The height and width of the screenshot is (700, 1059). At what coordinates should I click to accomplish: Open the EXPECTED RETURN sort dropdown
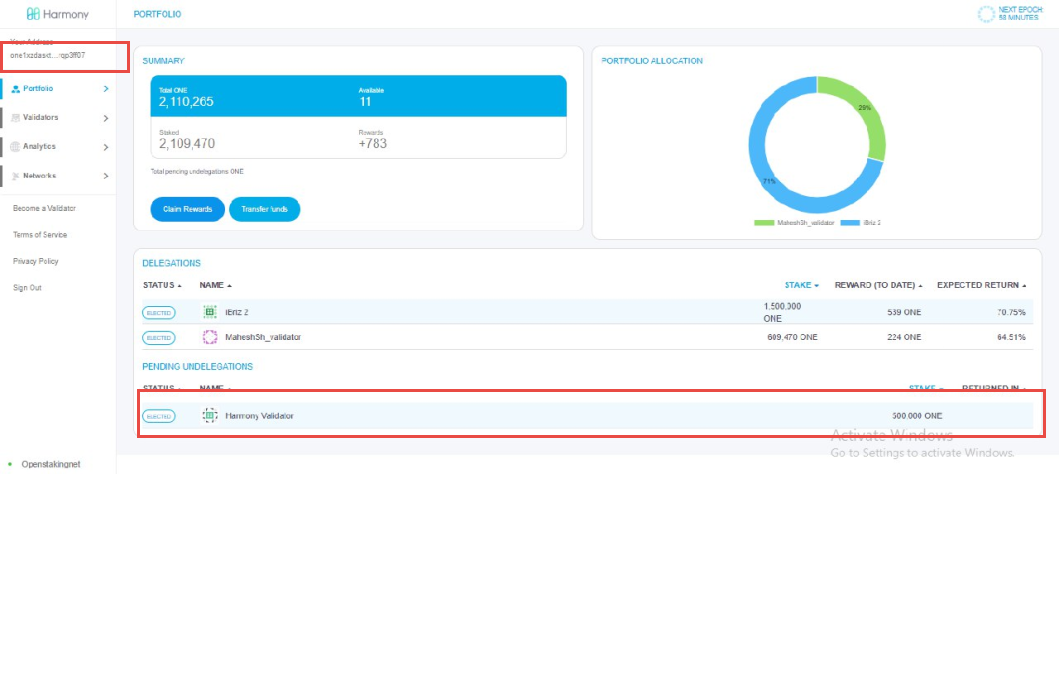pos(982,285)
